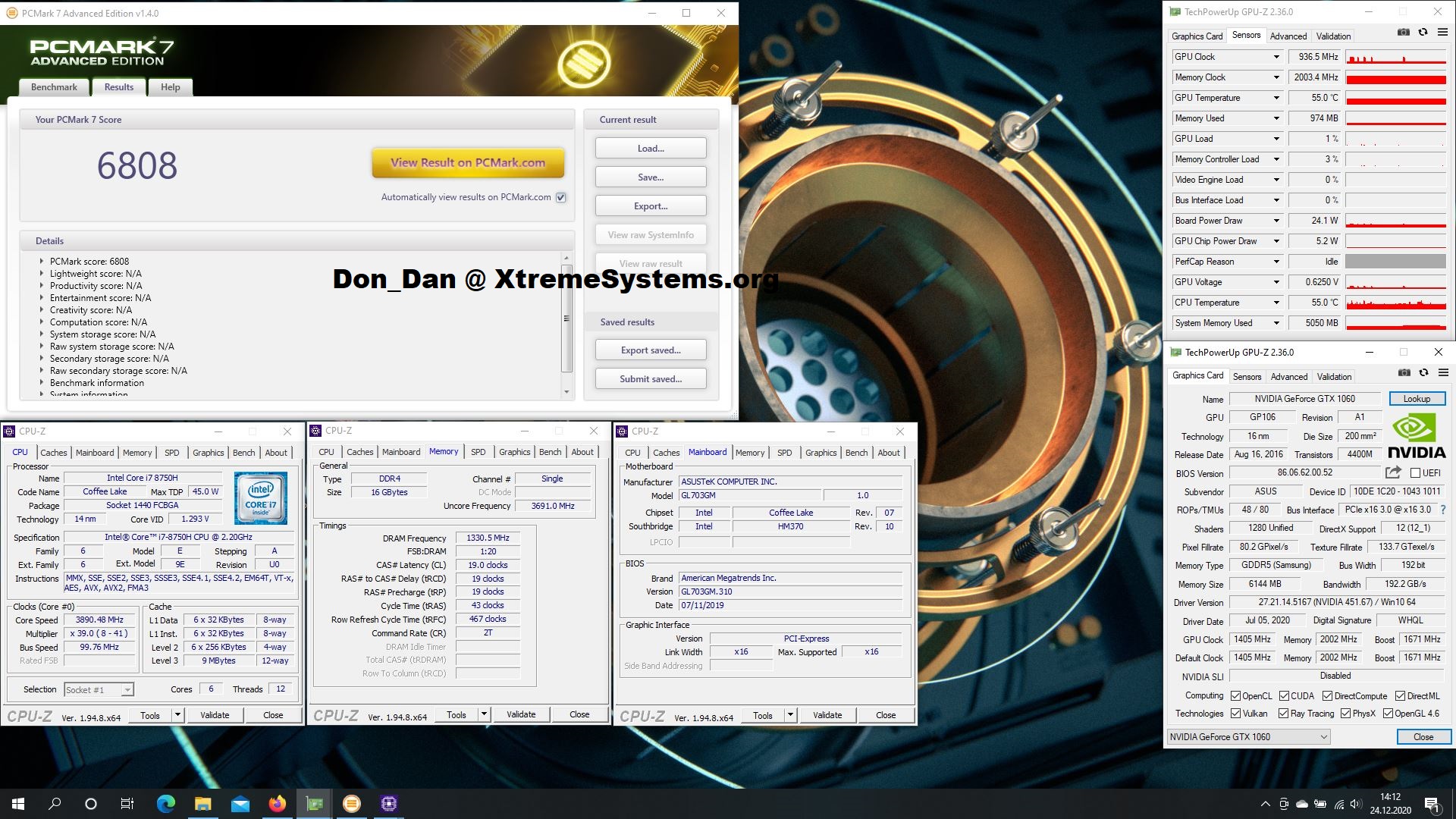1456x819 pixels.
Task: Click Load... button in PCMark 7
Action: click(651, 148)
